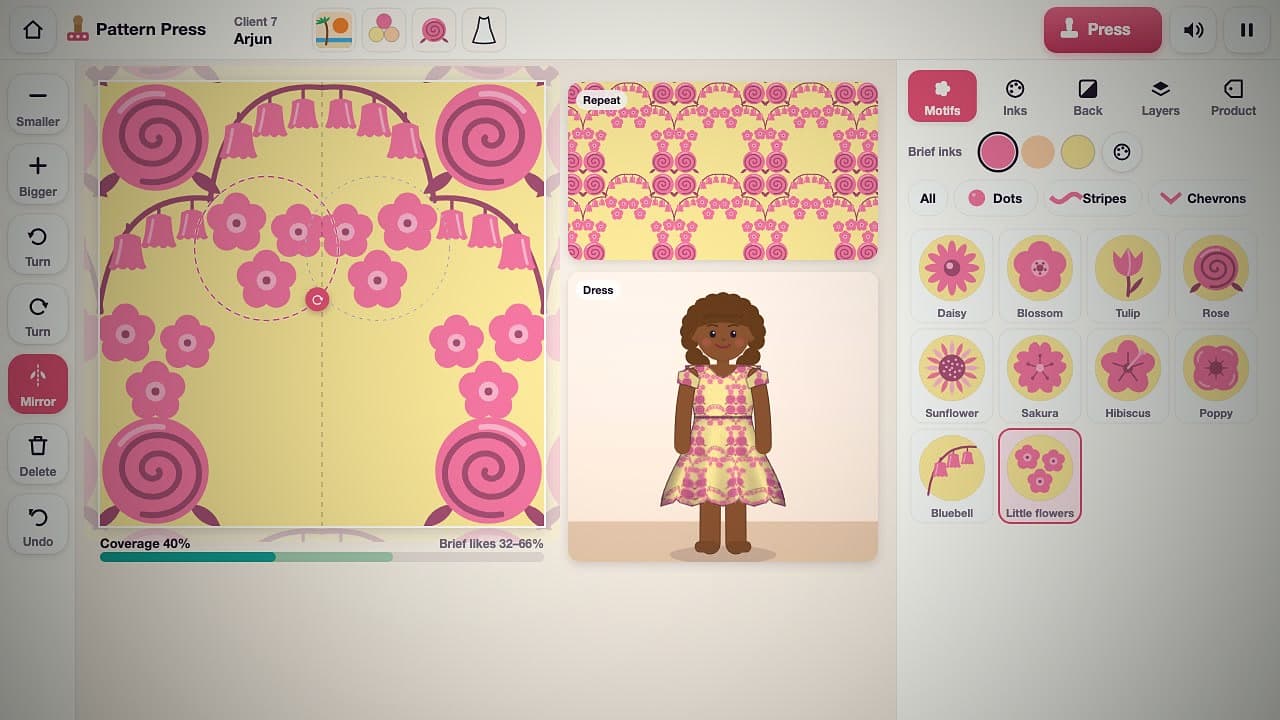This screenshot has height=720, width=1280.
Task: Go to the home screen
Action: tap(33, 30)
